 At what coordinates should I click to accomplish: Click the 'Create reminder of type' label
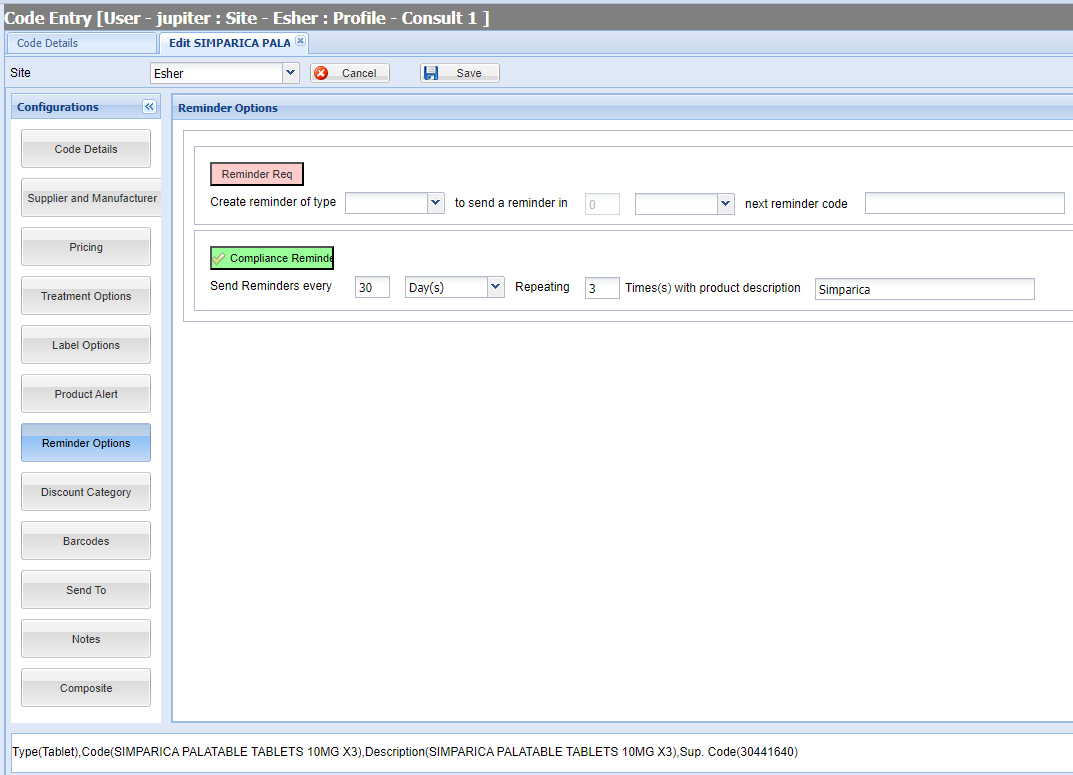(x=273, y=202)
